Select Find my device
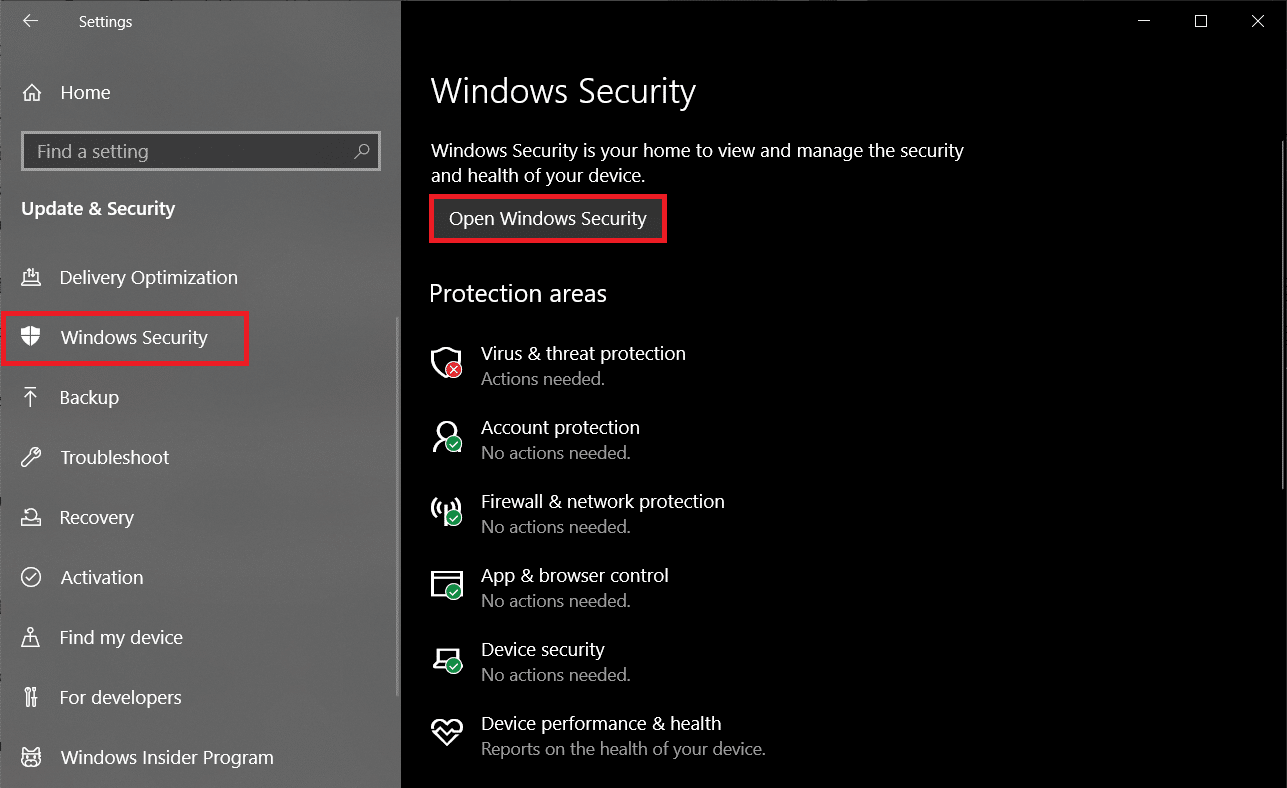Screen dimensions: 1287x788 121,638
